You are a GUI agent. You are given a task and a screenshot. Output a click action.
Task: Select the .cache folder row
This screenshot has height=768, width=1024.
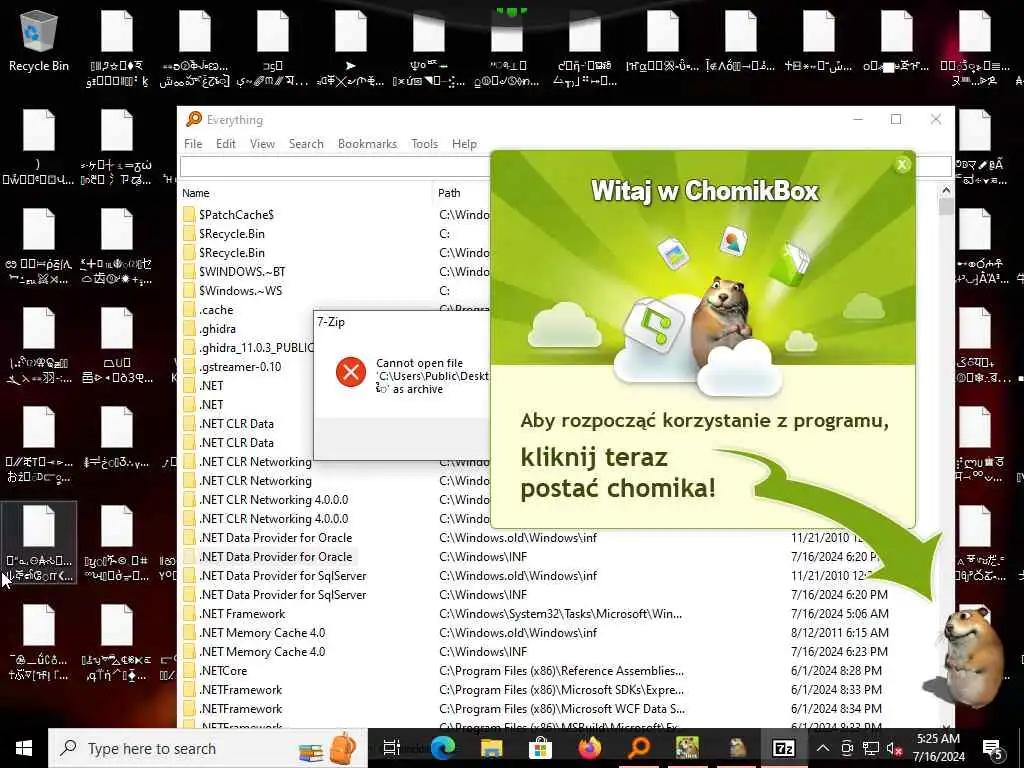[216, 310]
